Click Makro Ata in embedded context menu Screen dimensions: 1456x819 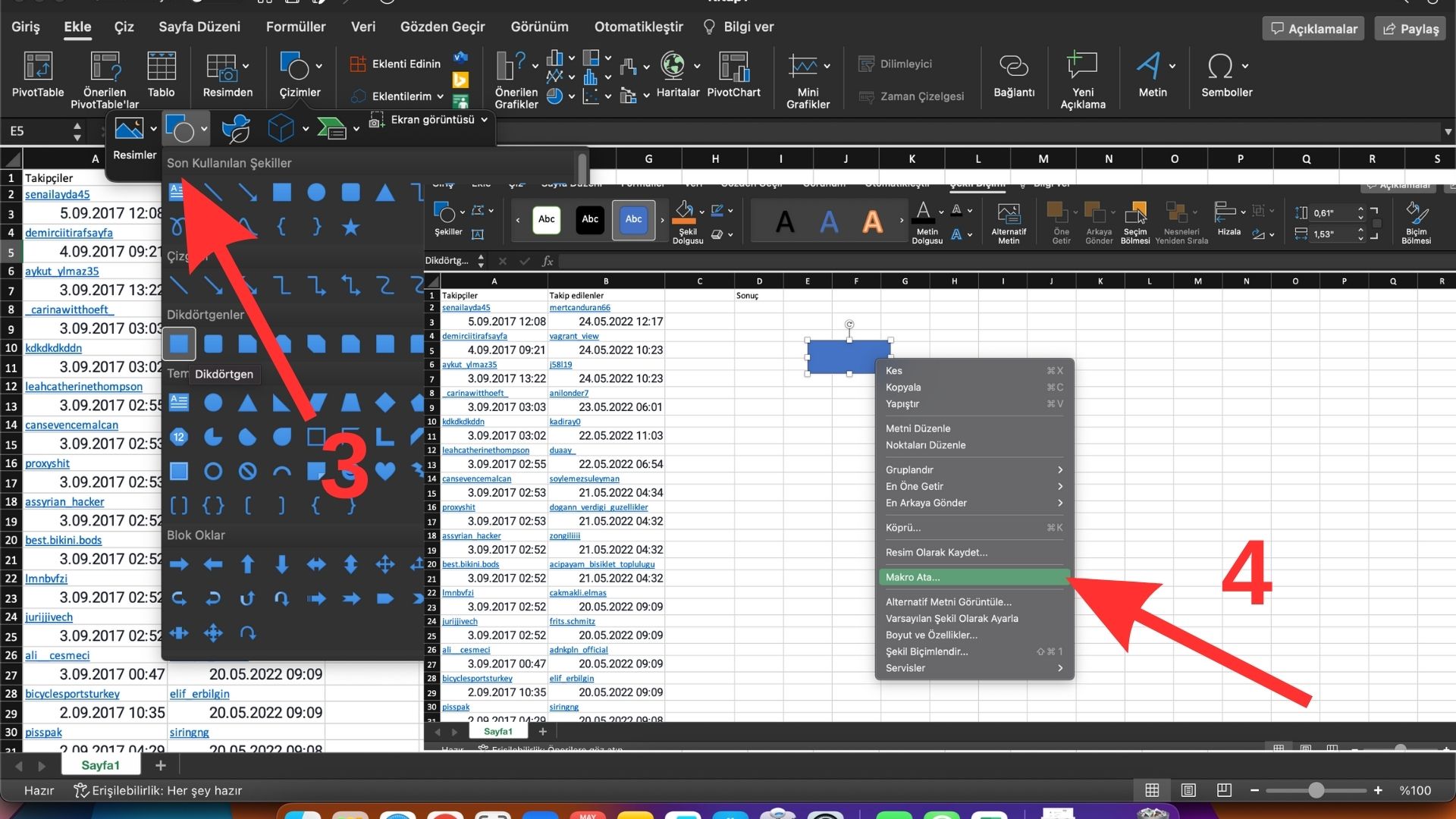tap(974, 577)
